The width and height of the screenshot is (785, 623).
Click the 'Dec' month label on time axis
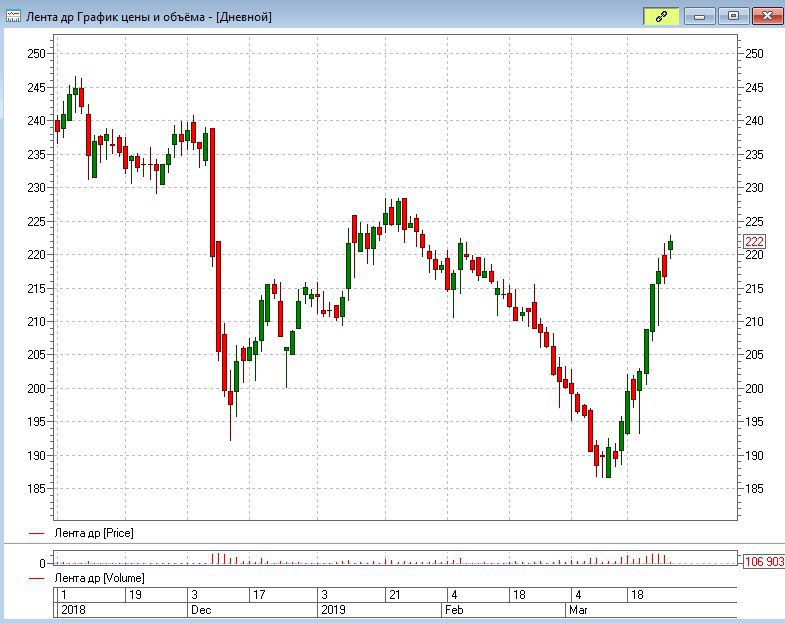[x=201, y=610]
